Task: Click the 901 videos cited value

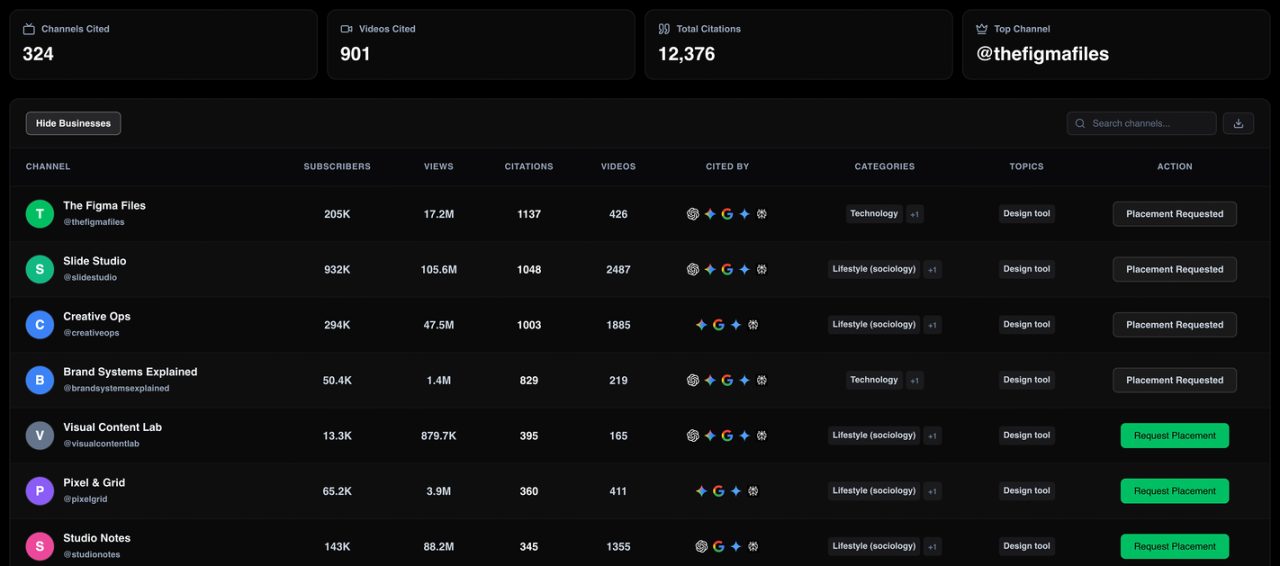Action: (x=355, y=54)
